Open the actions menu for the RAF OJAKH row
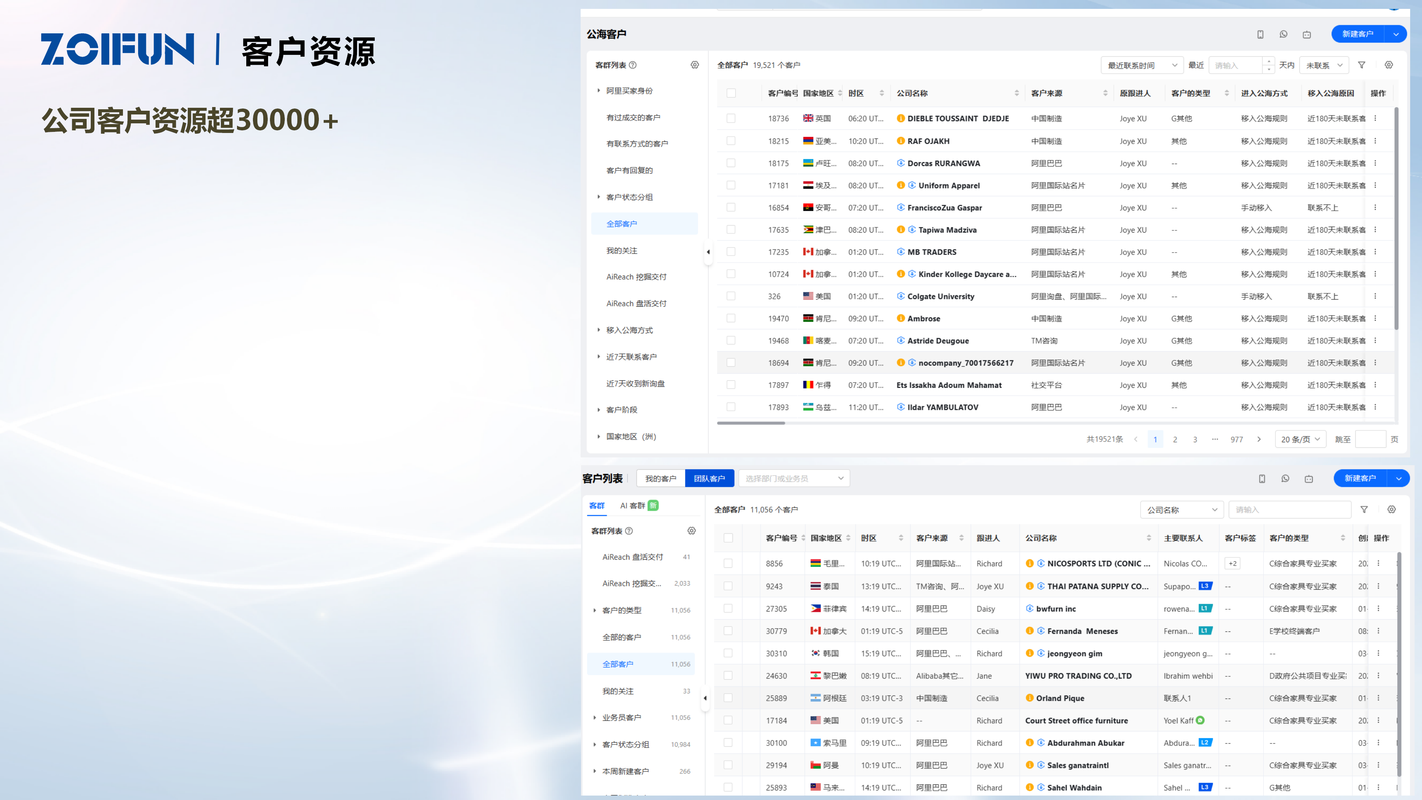This screenshot has width=1422, height=800. click(1375, 141)
